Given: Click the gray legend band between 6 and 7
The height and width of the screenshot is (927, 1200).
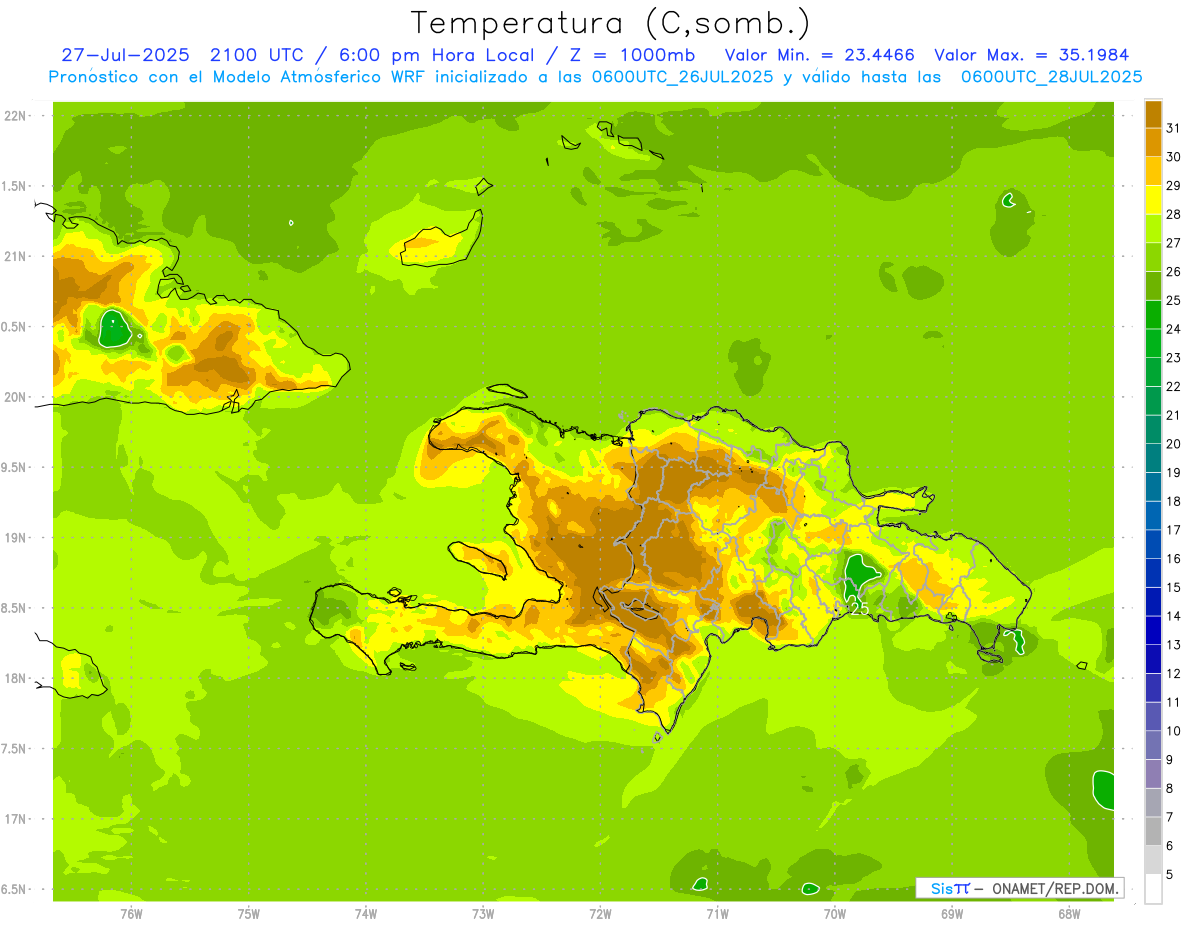Looking at the screenshot, I should coord(1153,832).
